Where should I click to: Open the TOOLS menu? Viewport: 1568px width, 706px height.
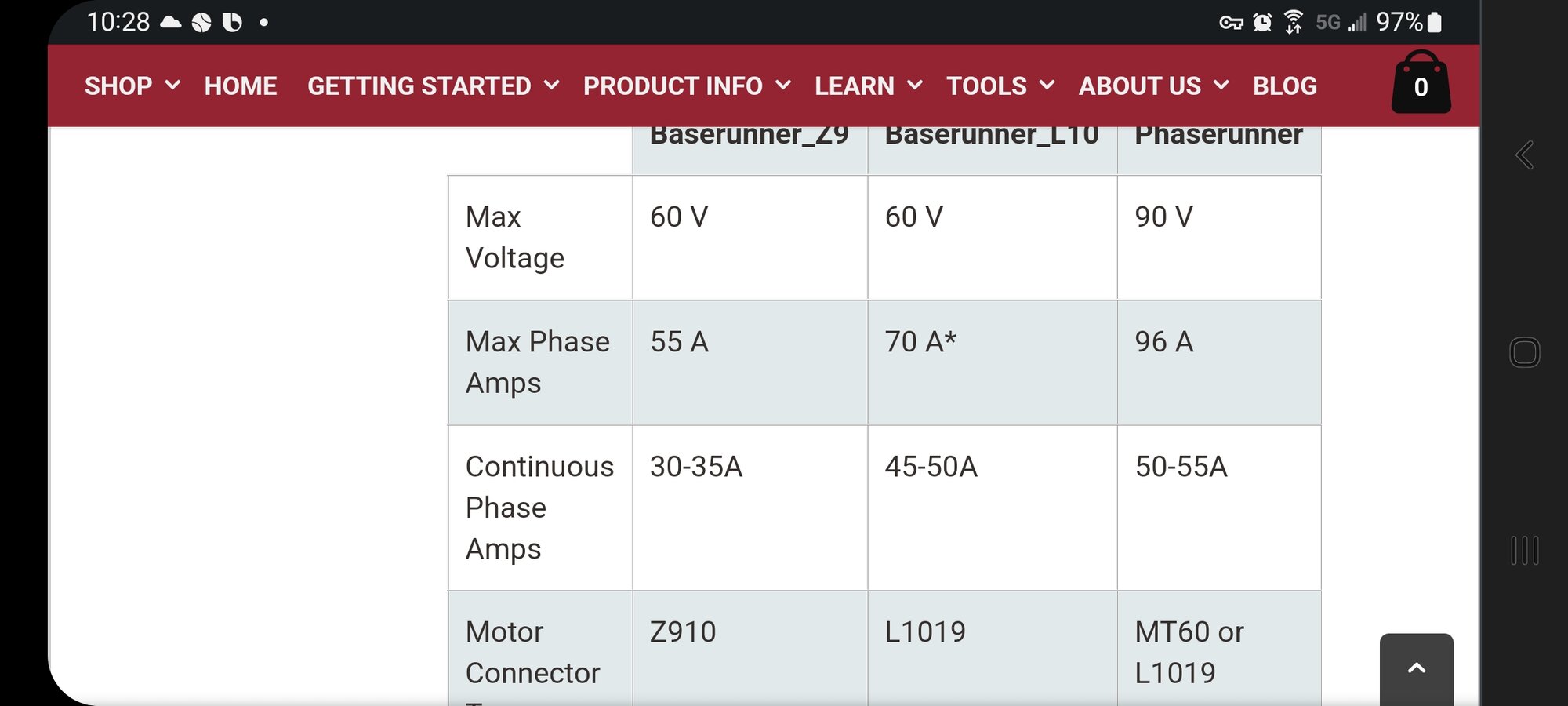[x=1000, y=86]
